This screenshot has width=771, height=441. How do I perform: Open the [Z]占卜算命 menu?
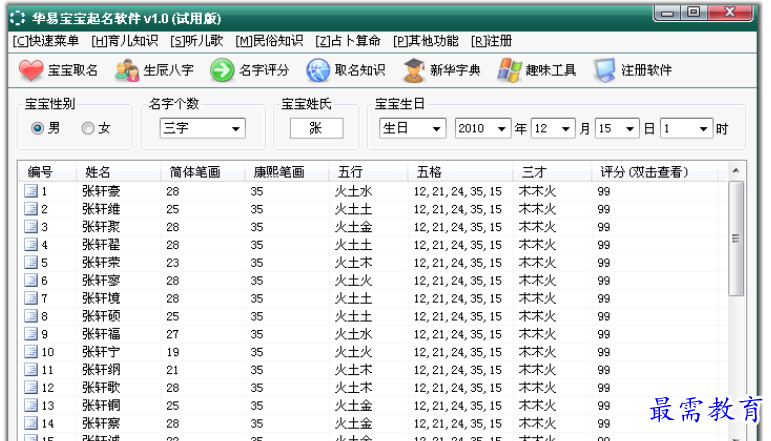(x=348, y=41)
